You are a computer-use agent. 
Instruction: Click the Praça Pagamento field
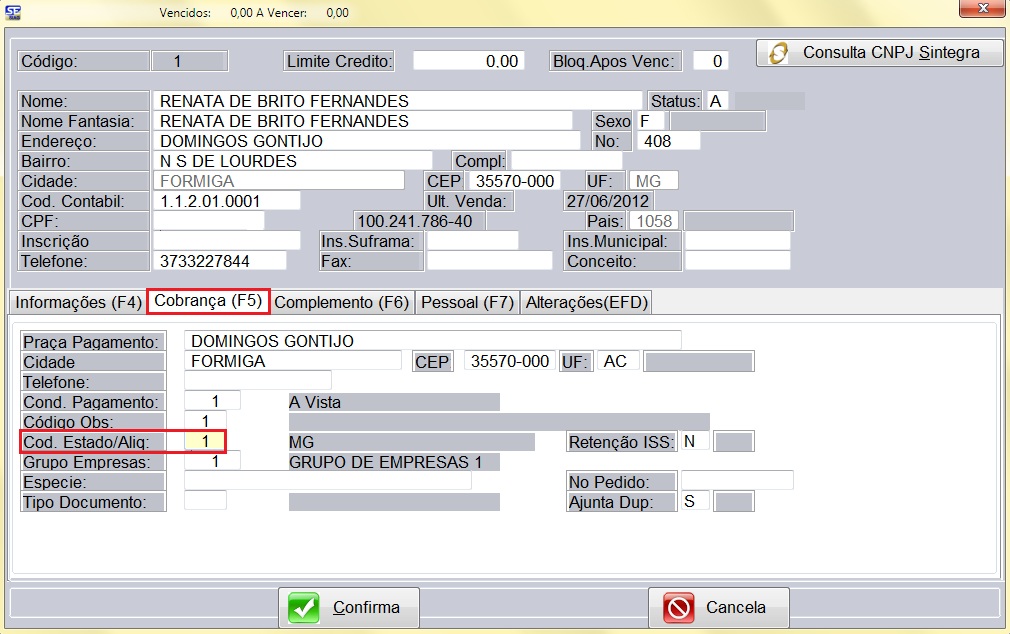tap(432, 341)
